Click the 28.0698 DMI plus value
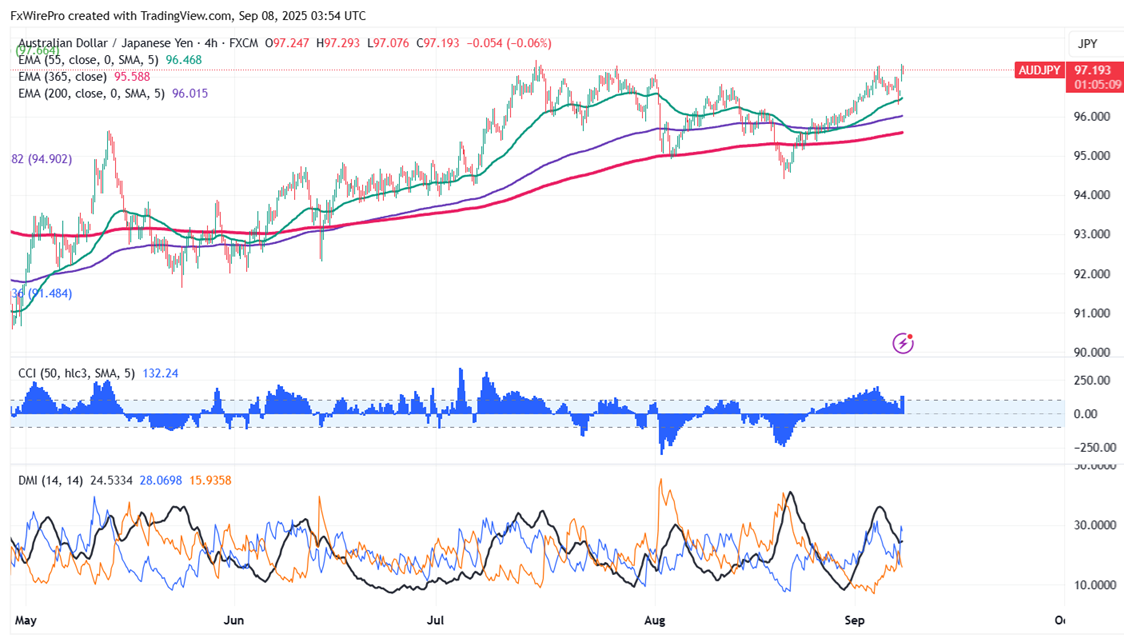This screenshot has height=637, width=1124. point(161,480)
